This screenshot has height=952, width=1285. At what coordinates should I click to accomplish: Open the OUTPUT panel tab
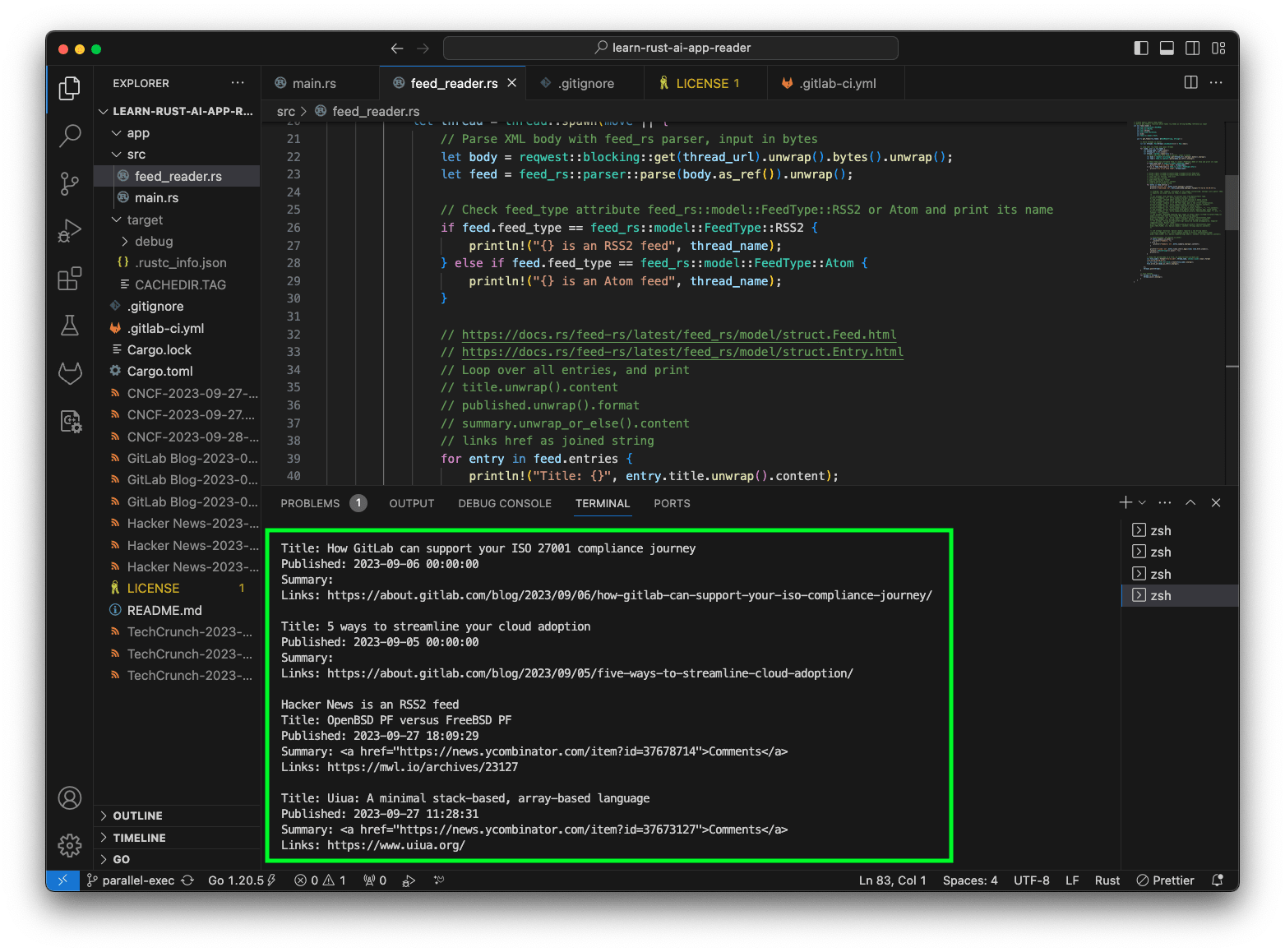pos(412,503)
